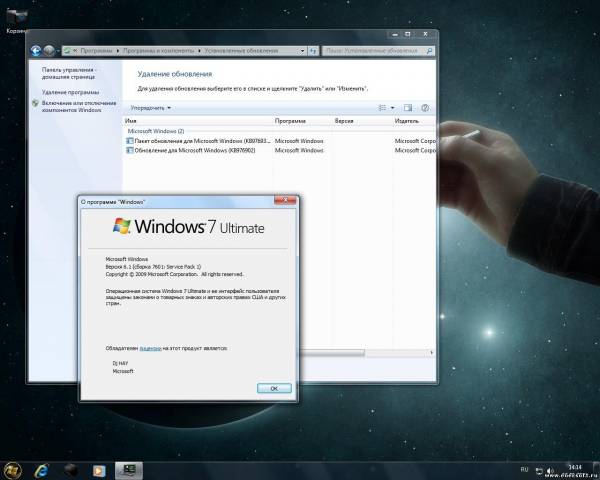Open the Recycle Bin desktop icon
Viewport: 600px width, 480px height.
tap(17, 20)
